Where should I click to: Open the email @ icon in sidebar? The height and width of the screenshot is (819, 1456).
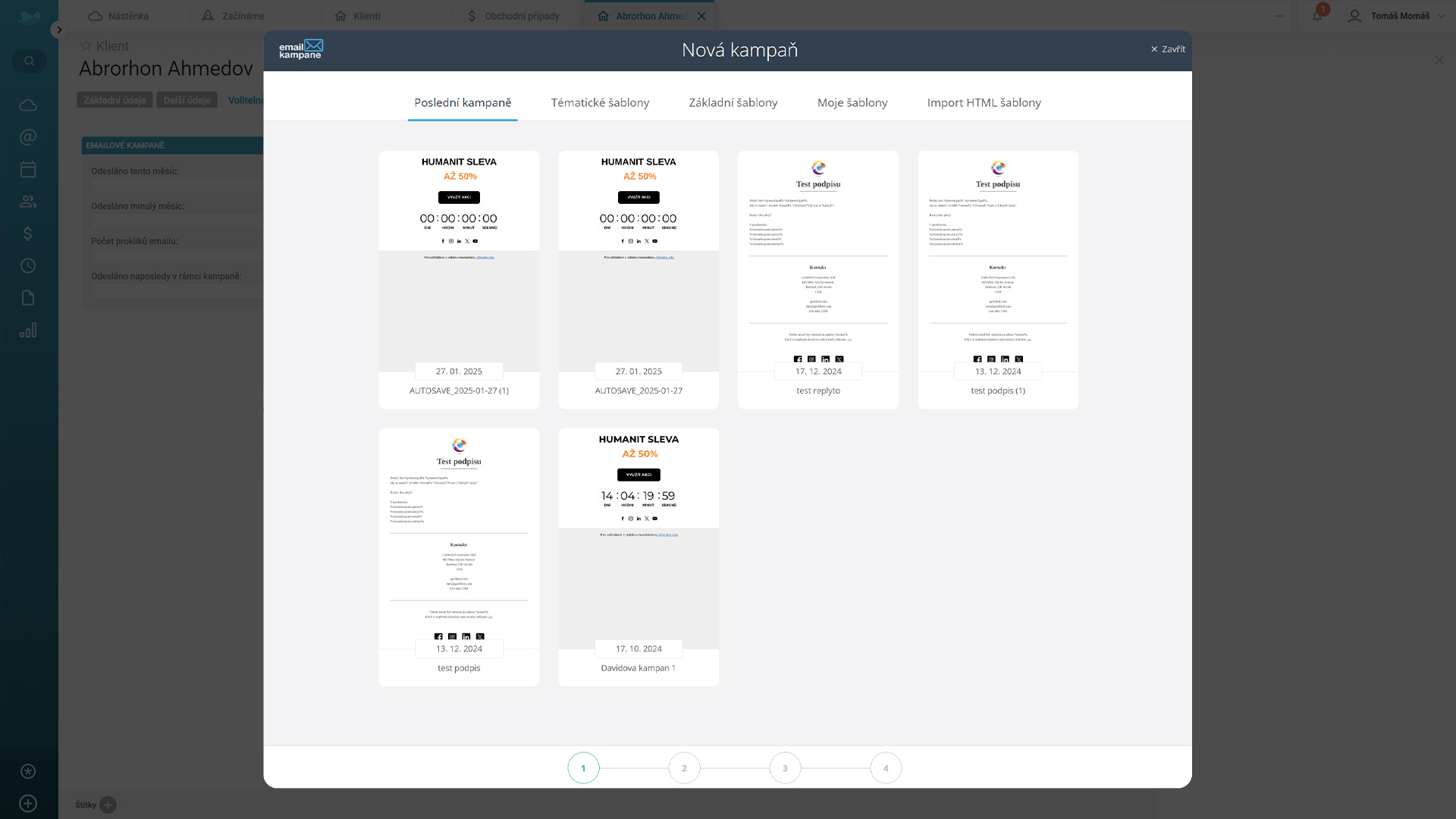click(28, 137)
